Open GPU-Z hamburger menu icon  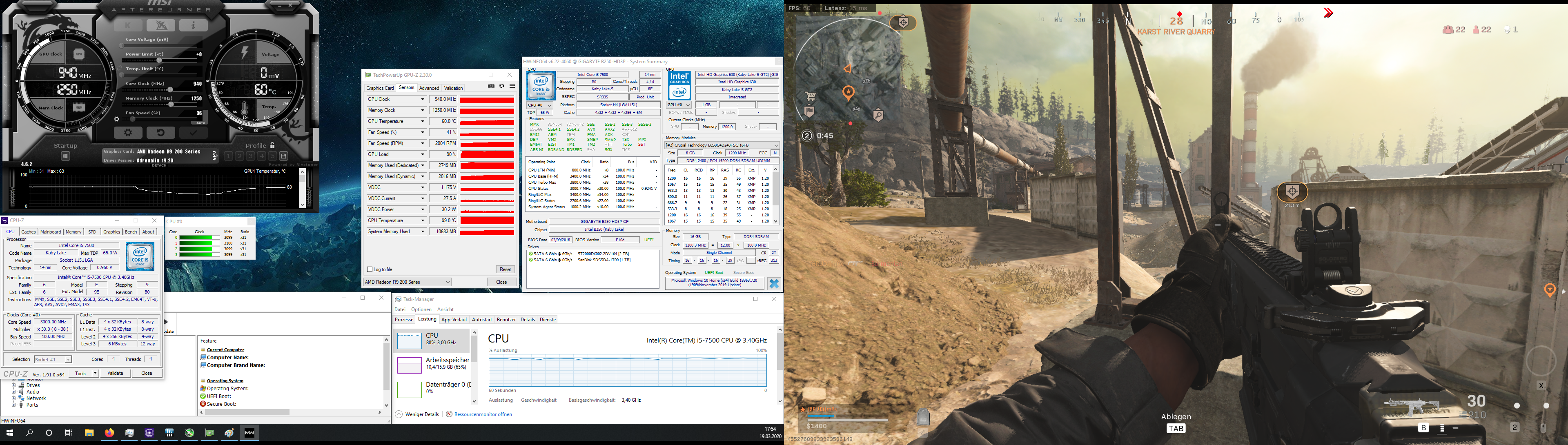pyautogui.click(x=512, y=87)
